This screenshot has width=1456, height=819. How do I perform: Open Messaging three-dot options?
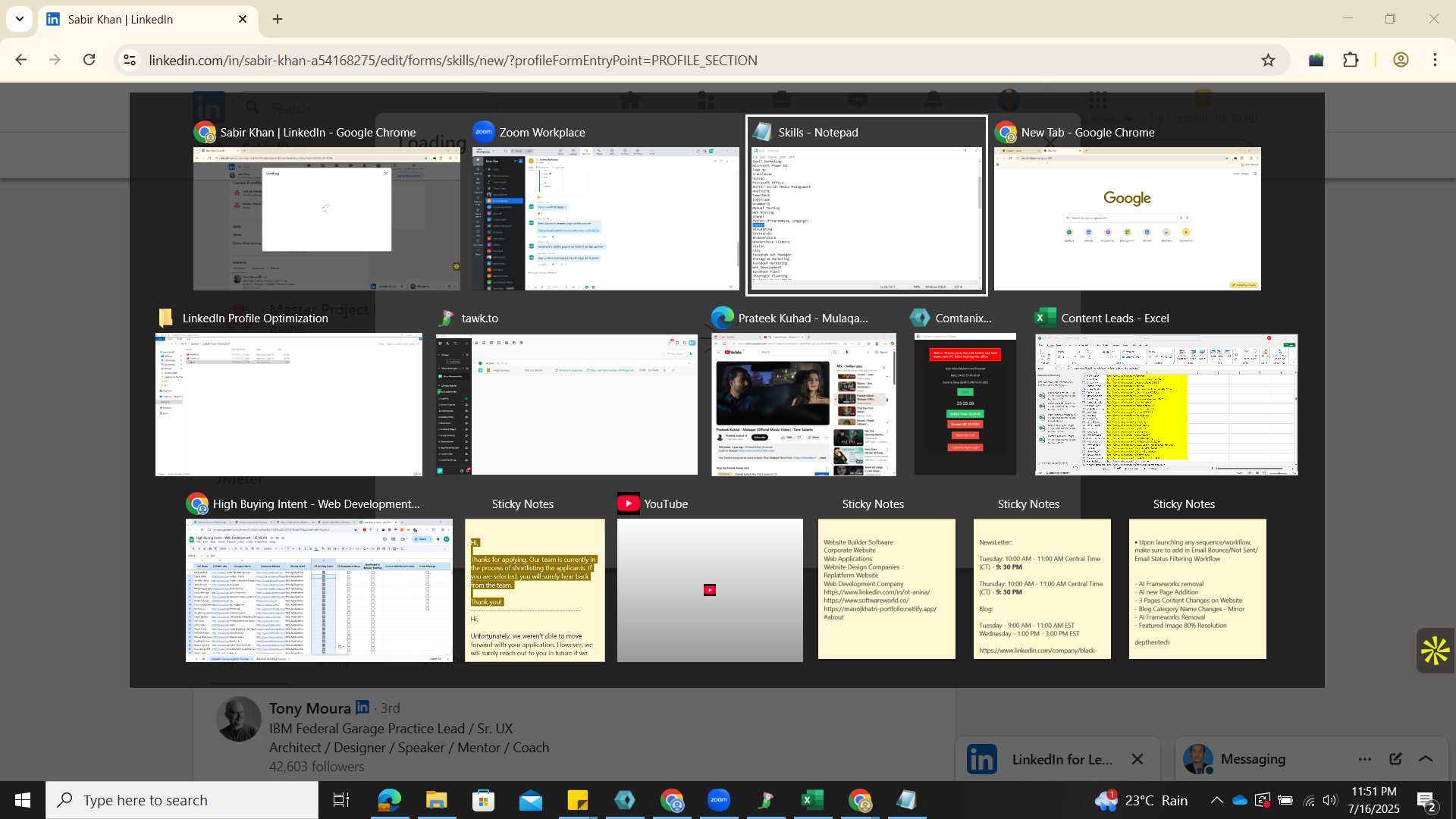[x=1365, y=759]
